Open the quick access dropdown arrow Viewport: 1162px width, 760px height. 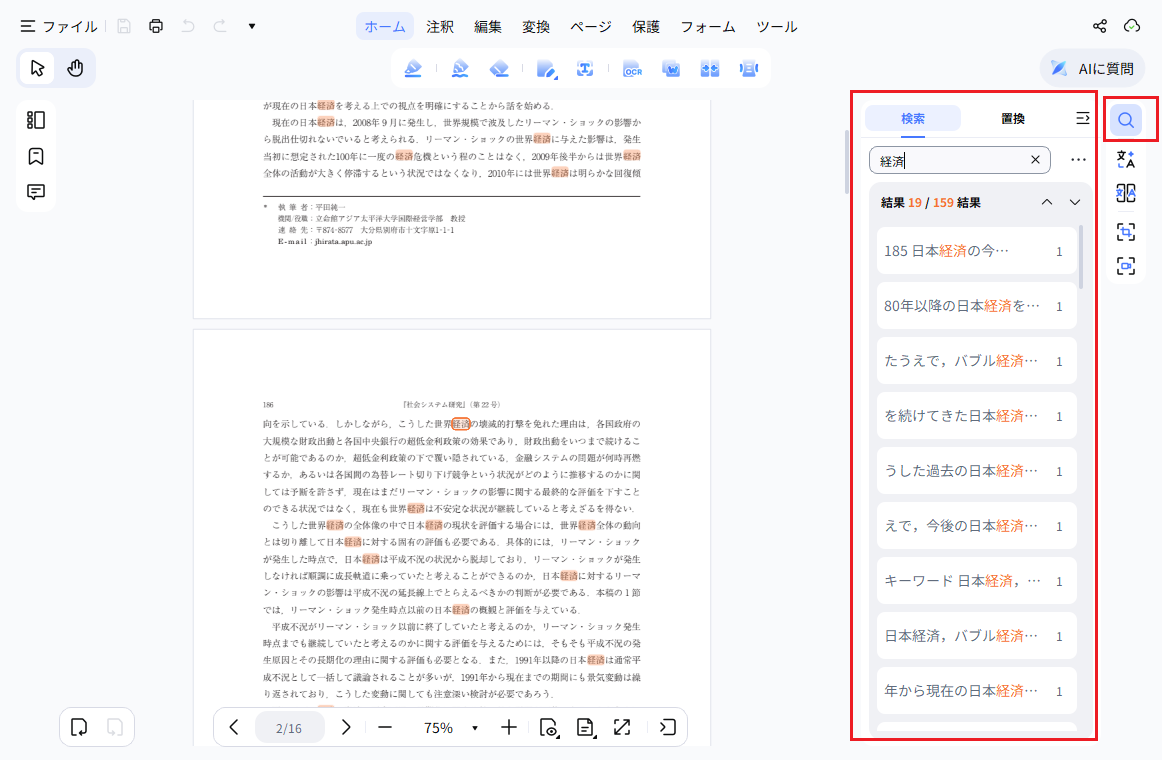(x=252, y=27)
